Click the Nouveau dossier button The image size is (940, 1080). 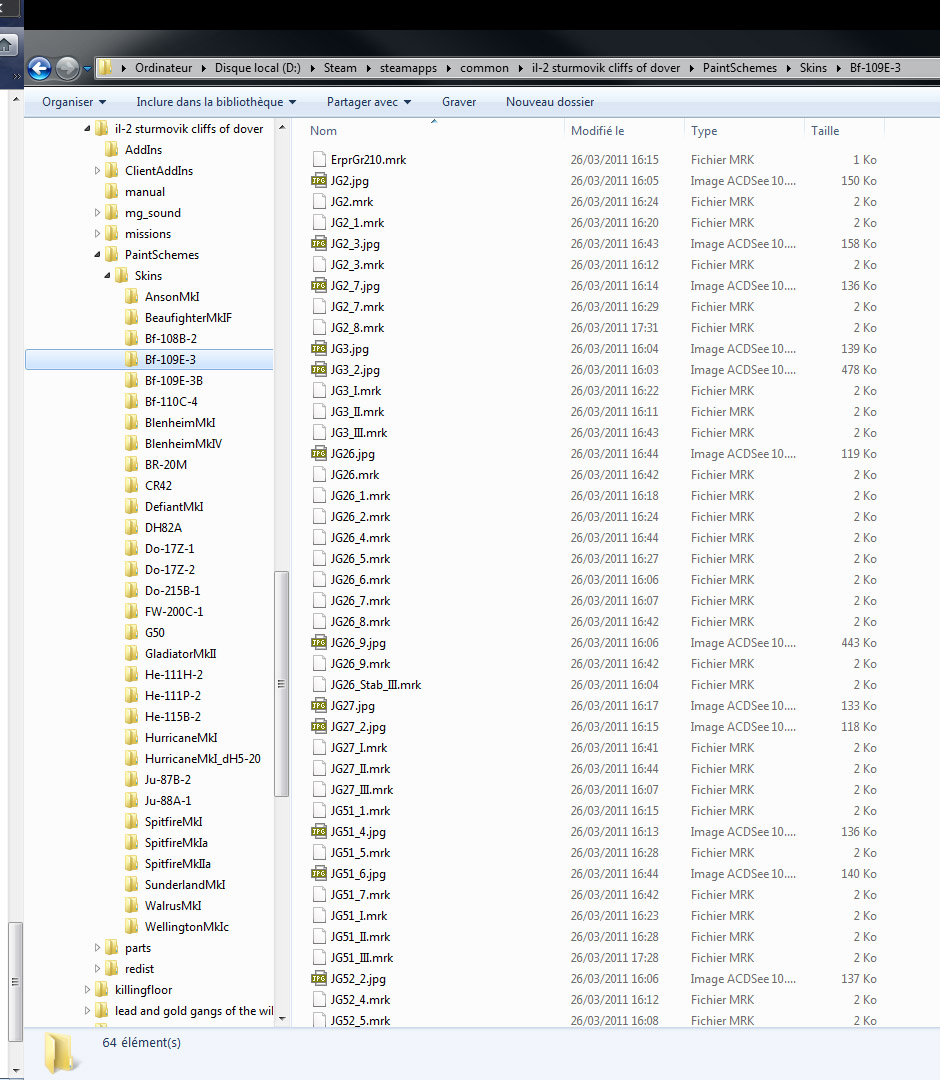click(x=550, y=102)
